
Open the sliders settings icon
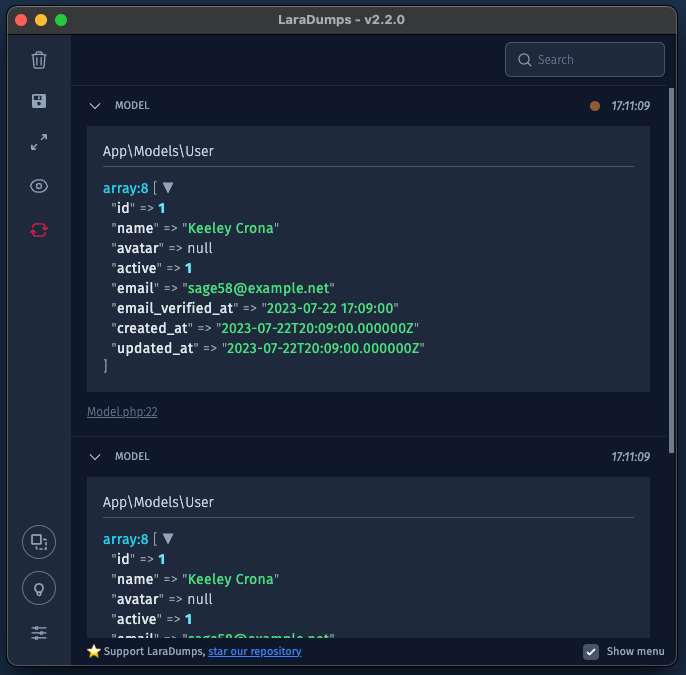pyautogui.click(x=39, y=633)
